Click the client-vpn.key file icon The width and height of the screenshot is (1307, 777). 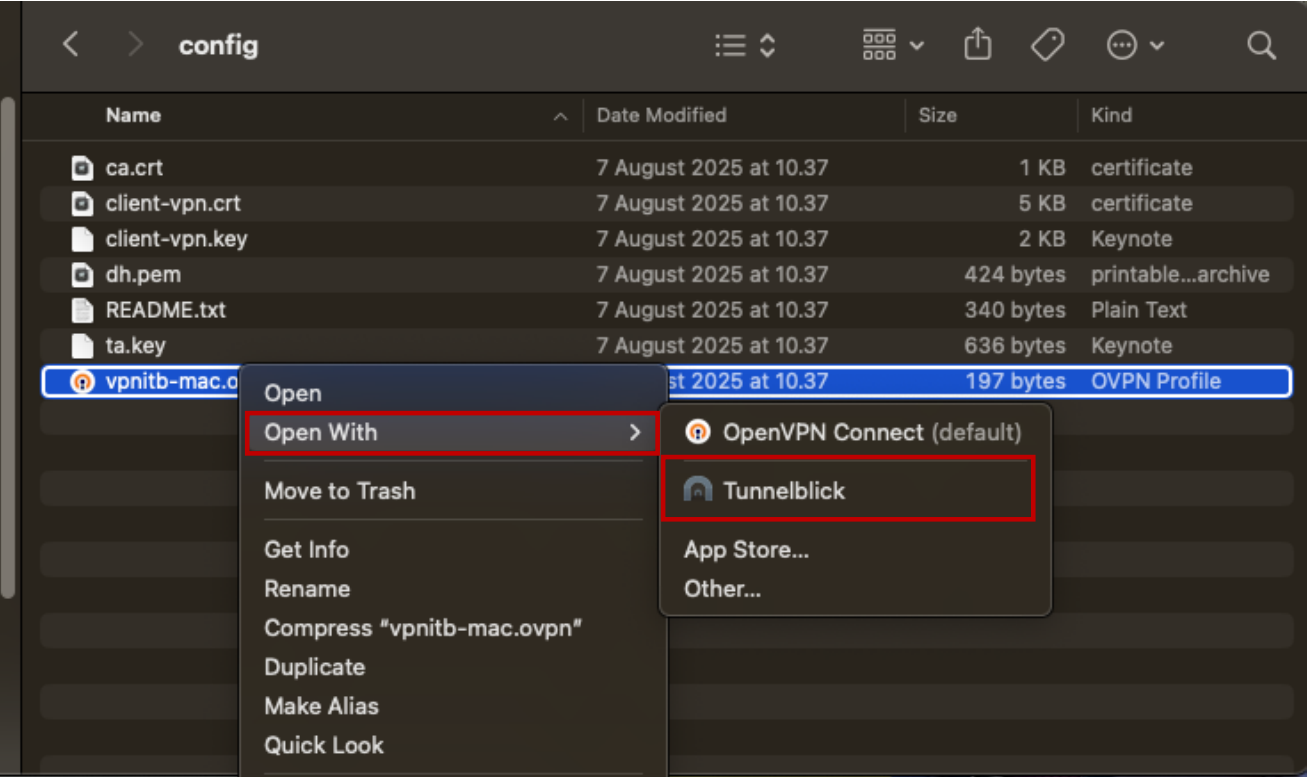pos(82,239)
